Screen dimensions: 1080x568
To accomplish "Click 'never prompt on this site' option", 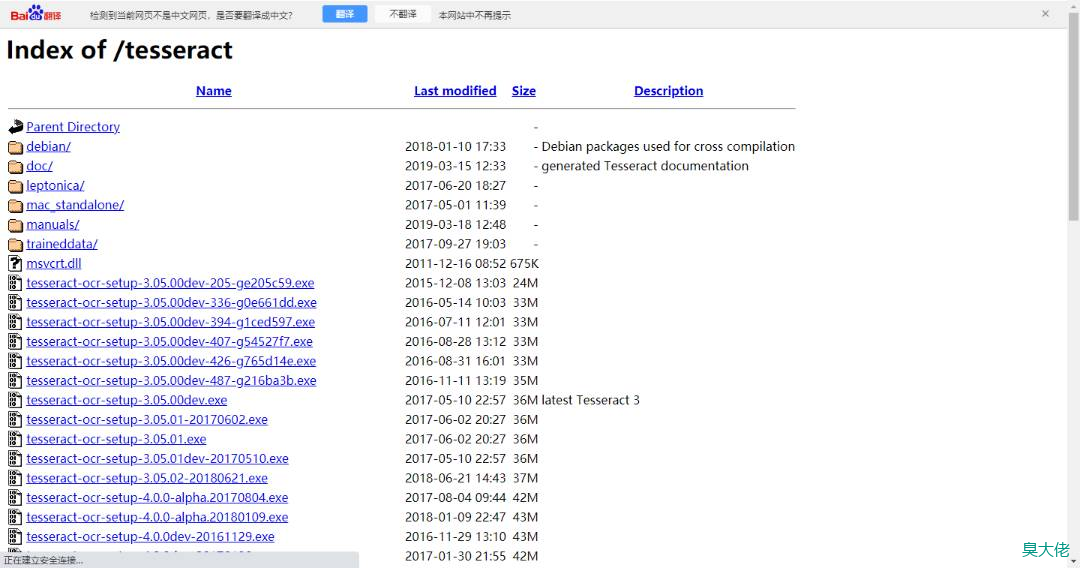I will pos(475,15).
